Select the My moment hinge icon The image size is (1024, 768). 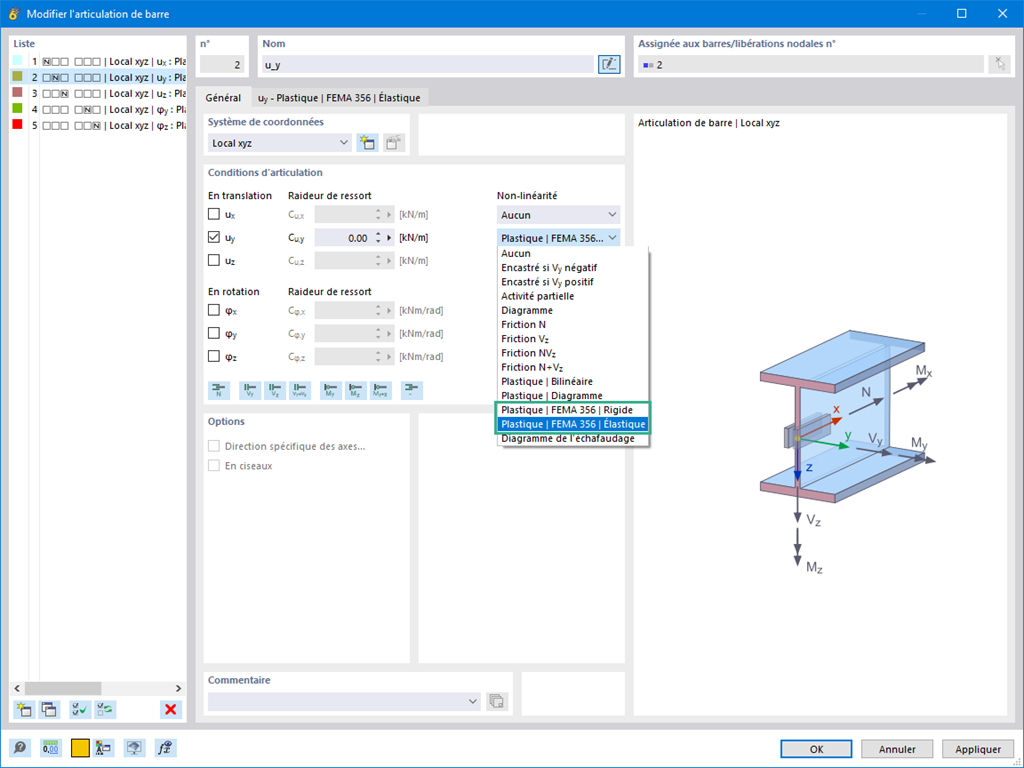pyautogui.click(x=330, y=390)
